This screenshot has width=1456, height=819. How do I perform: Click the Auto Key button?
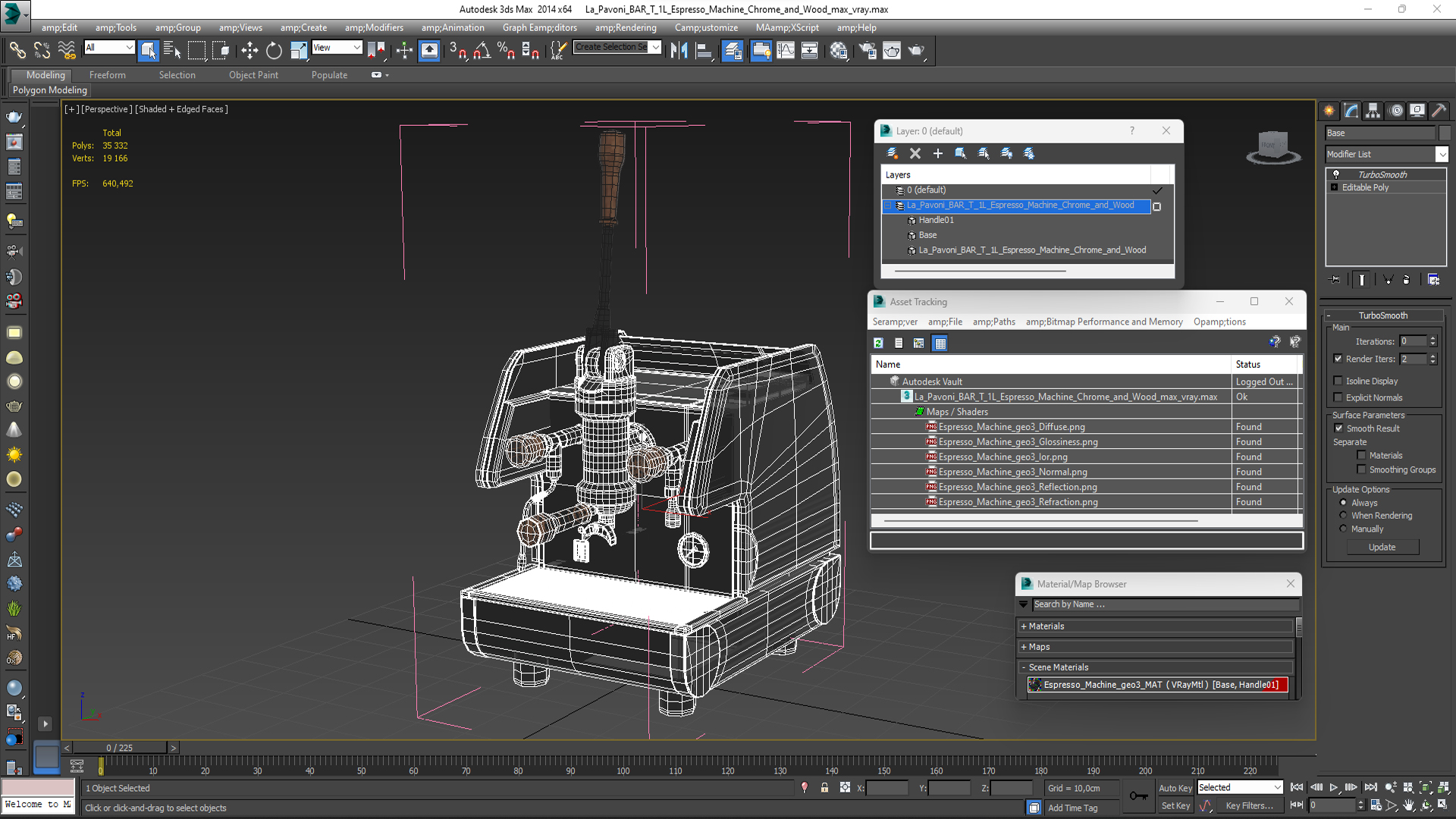click(x=1175, y=788)
